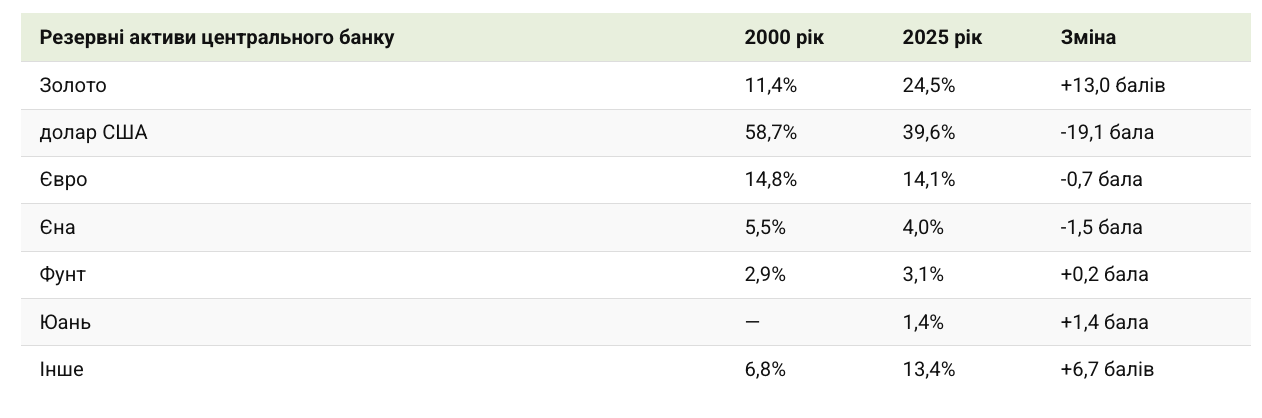Click the '+6,7 балів' change cell
1262x418 pixels.
(1108, 370)
